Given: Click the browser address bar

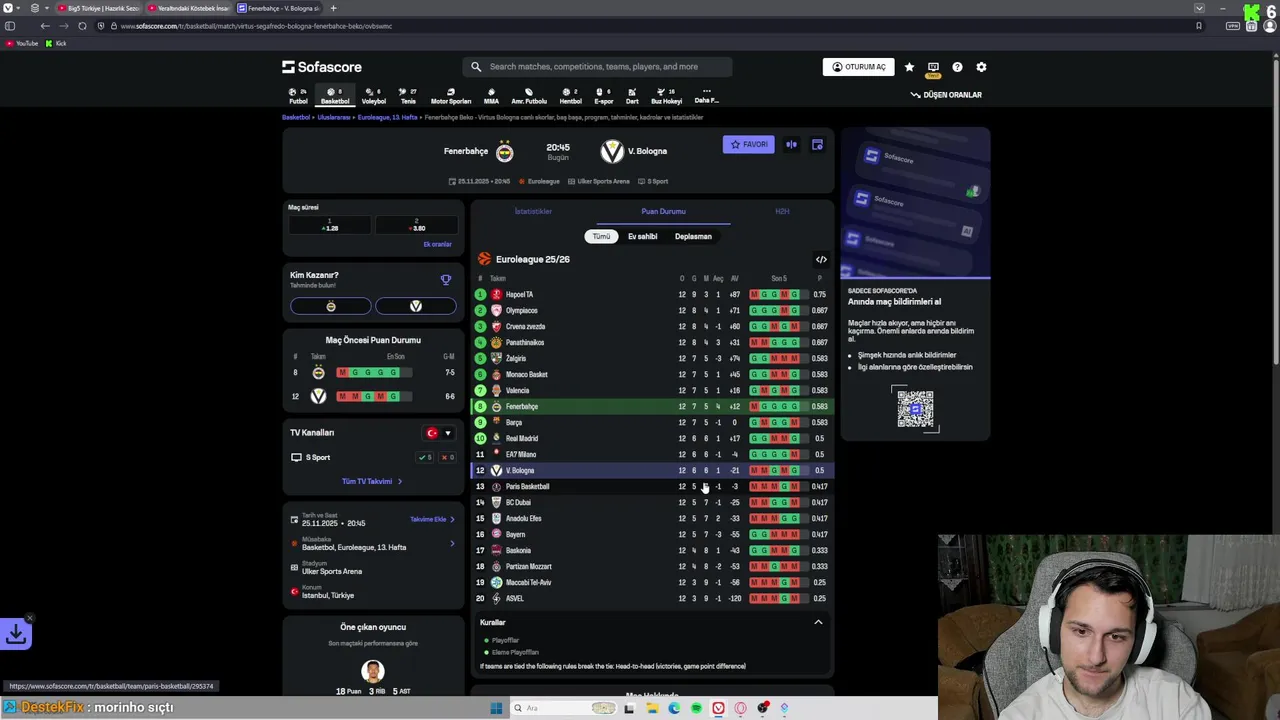Looking at the screenshot, I should point(650,26).
